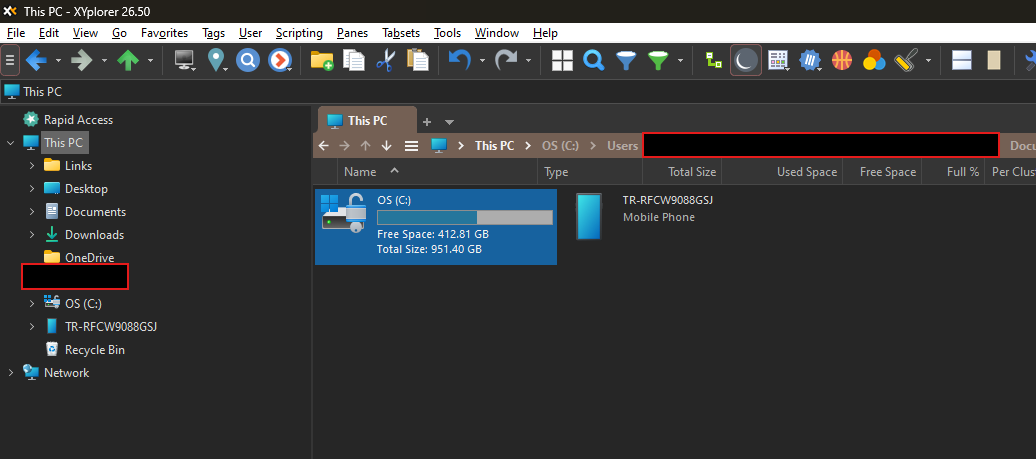
Task: Click the Hotlist map pin icon
Action: [215, 60]
